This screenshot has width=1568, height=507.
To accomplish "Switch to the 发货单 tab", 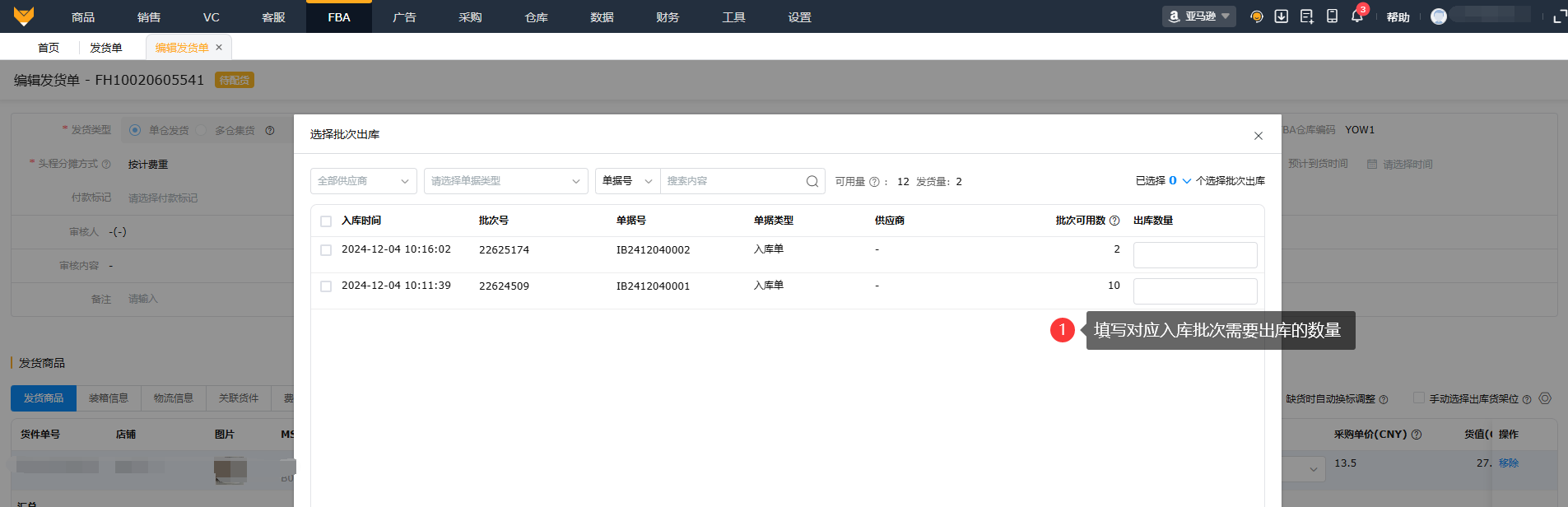I will click(x=105, y=48).
